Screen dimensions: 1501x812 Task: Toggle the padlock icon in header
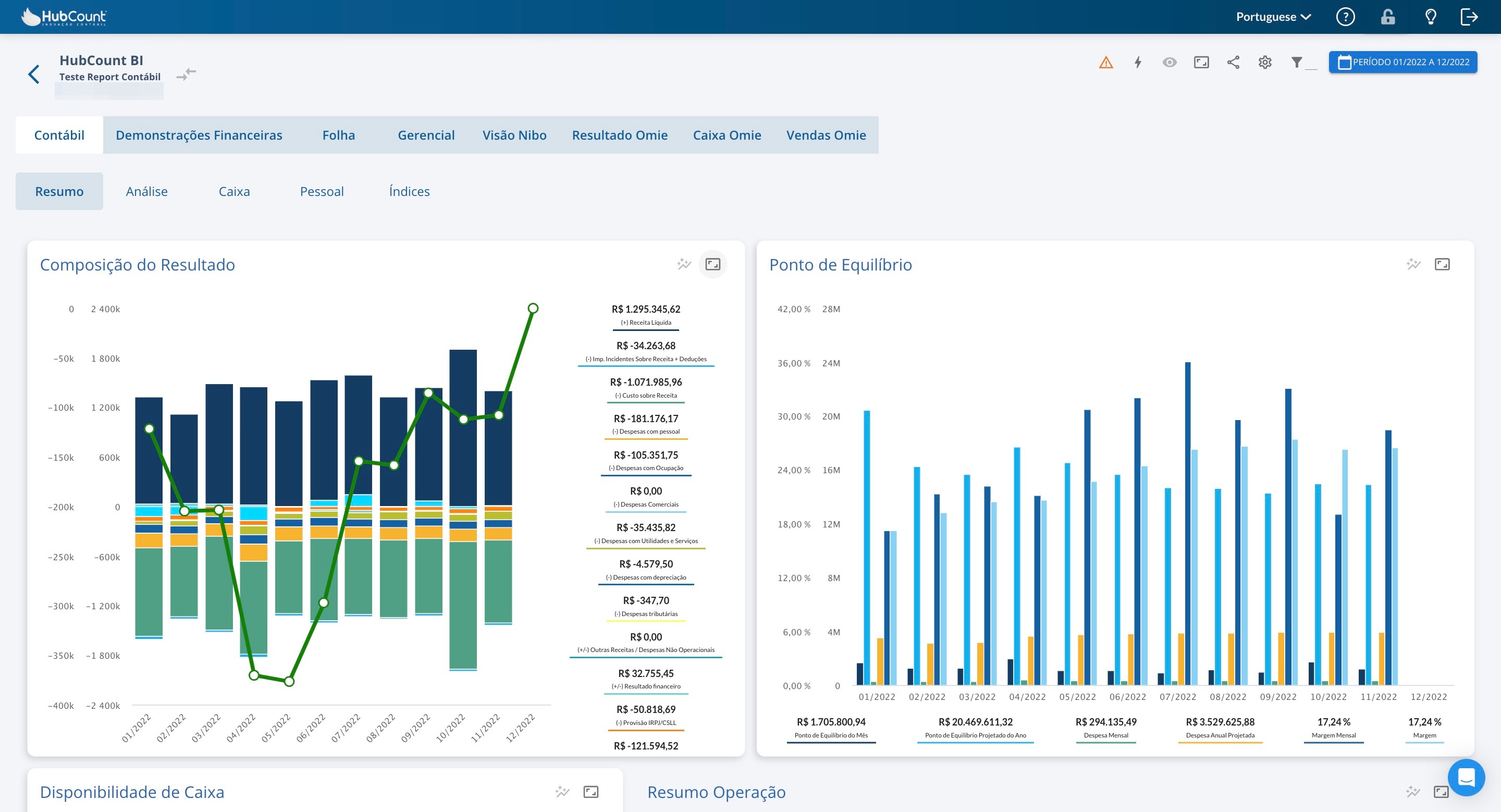[x=1387, y=17]
